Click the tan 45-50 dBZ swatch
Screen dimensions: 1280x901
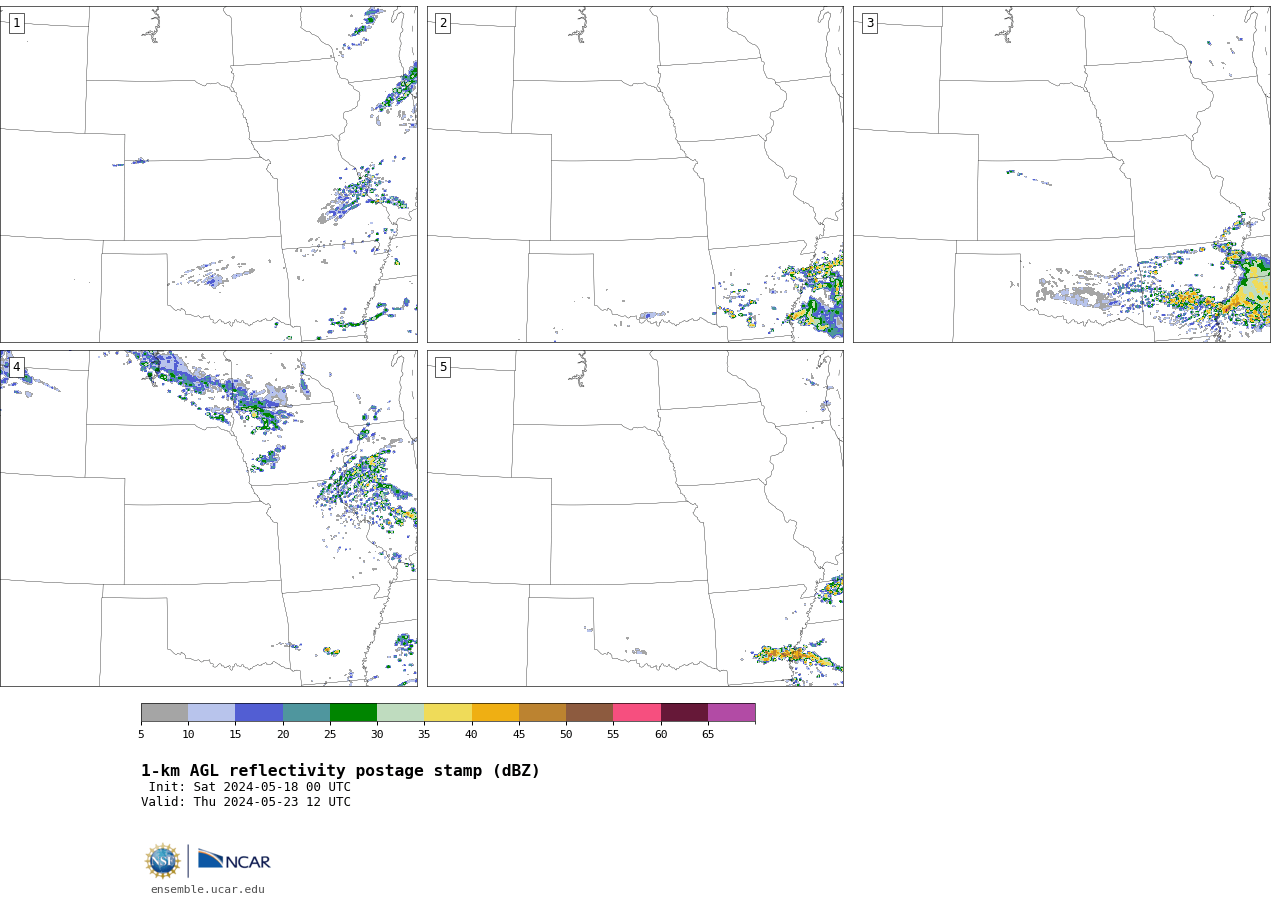click(542, 712)
